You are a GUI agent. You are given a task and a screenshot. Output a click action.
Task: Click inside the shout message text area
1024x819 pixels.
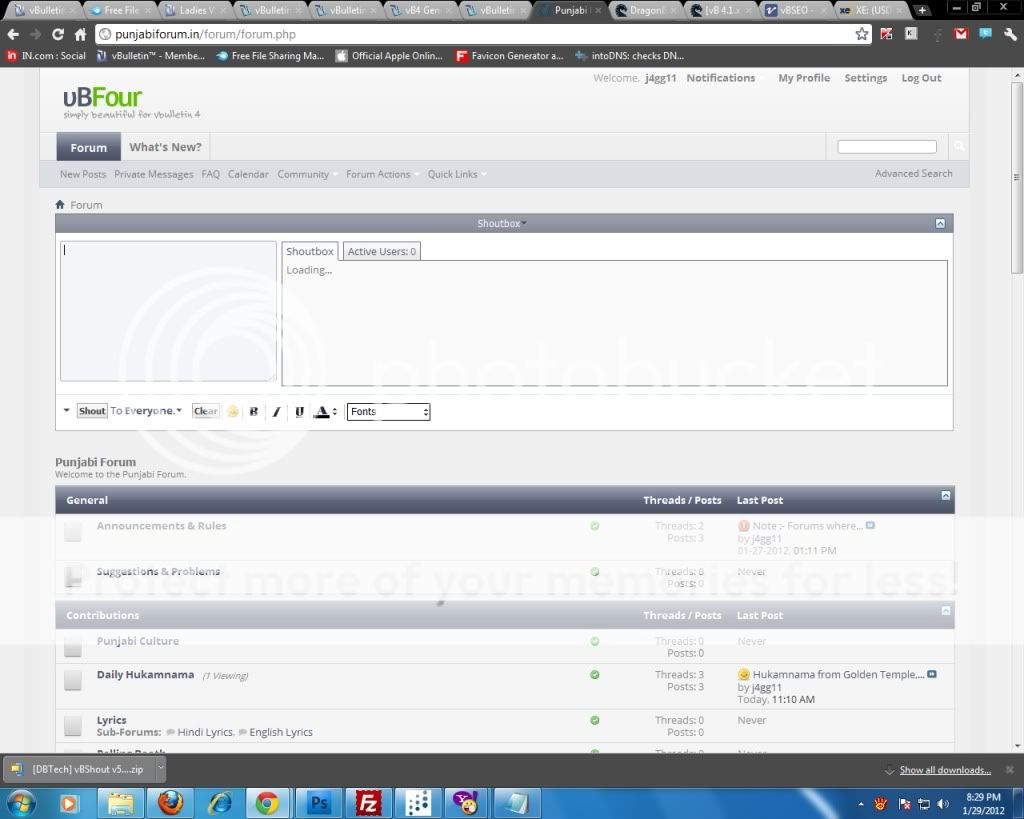(168, 311)
